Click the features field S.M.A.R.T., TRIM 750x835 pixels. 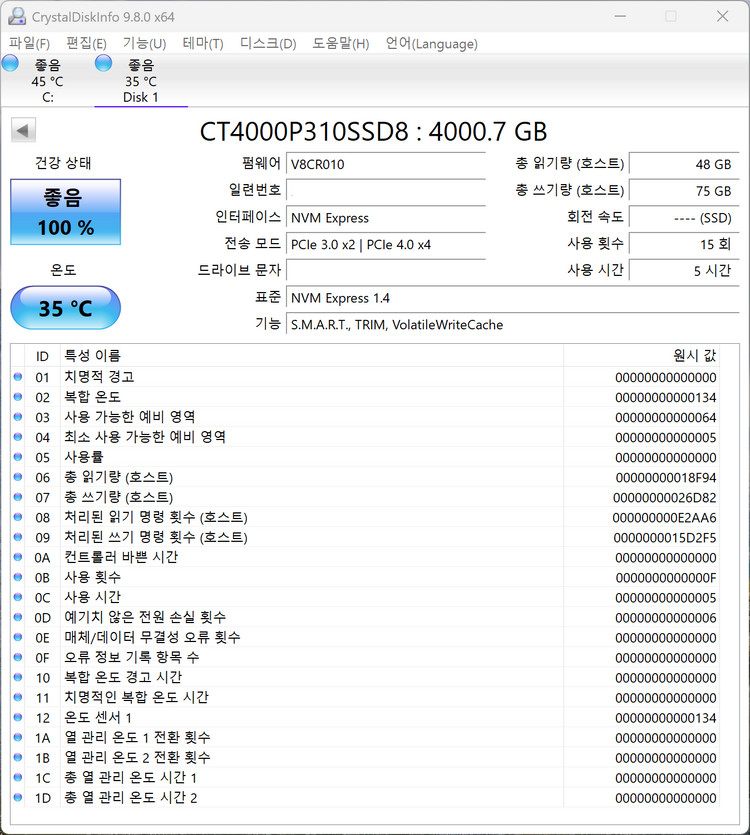[x=513, y=324]
